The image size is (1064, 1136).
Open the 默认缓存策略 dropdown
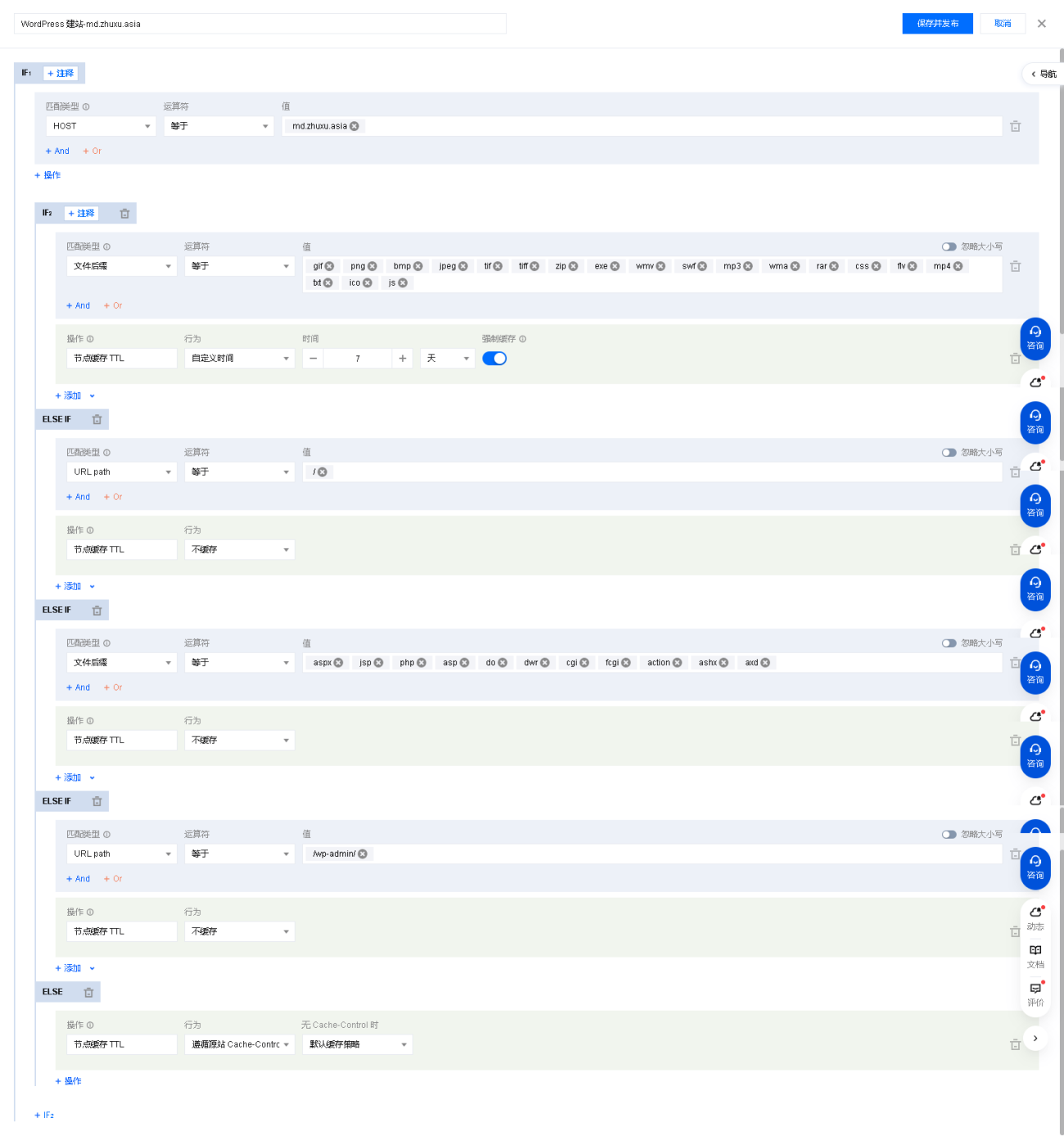[x=357, y=1045]
